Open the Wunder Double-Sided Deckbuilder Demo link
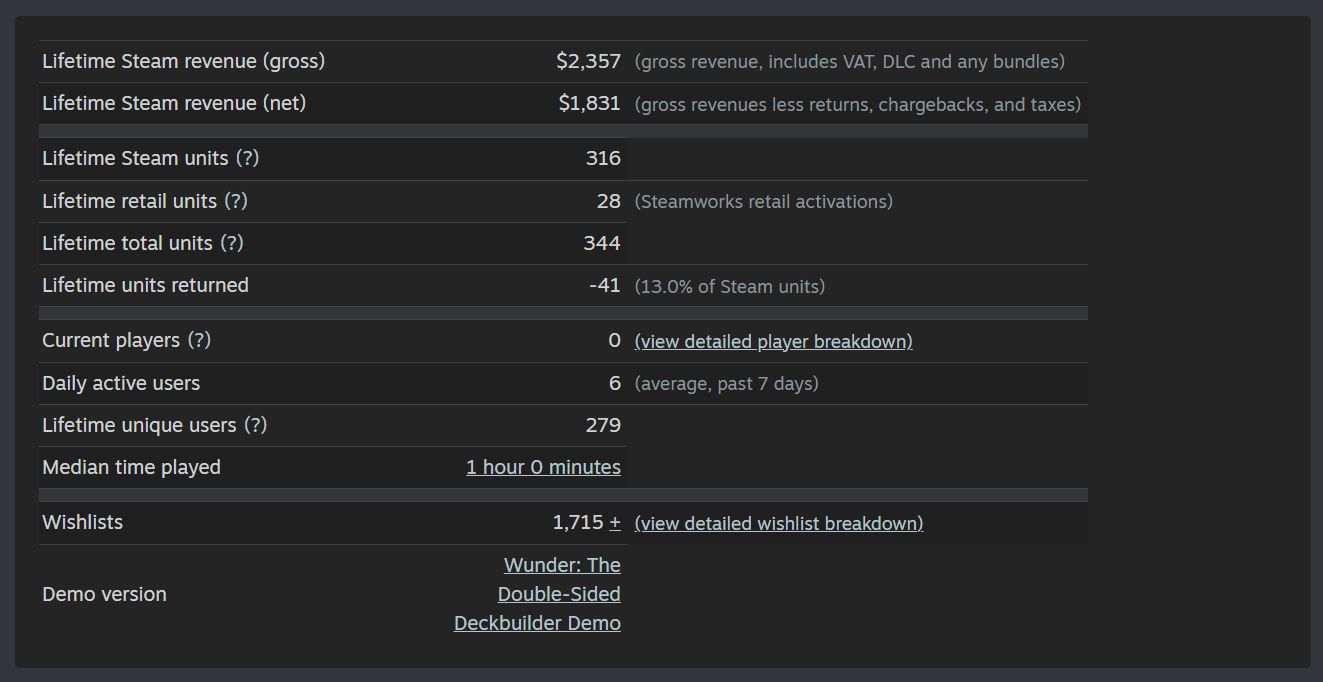Image resolution: width=1323 pixels, height=682 pixels. point(537,594)
